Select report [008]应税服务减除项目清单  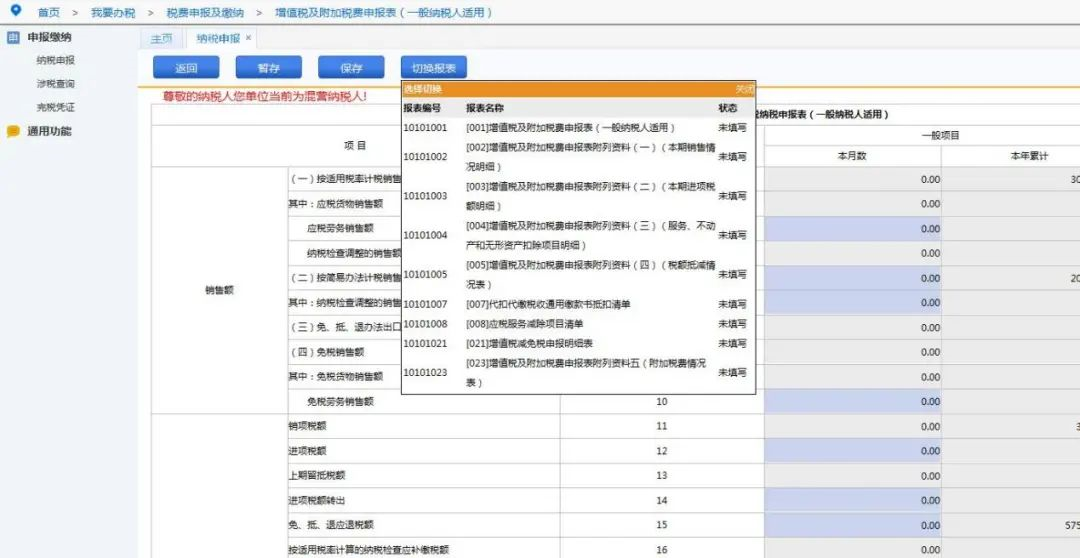tap(525, 324)
